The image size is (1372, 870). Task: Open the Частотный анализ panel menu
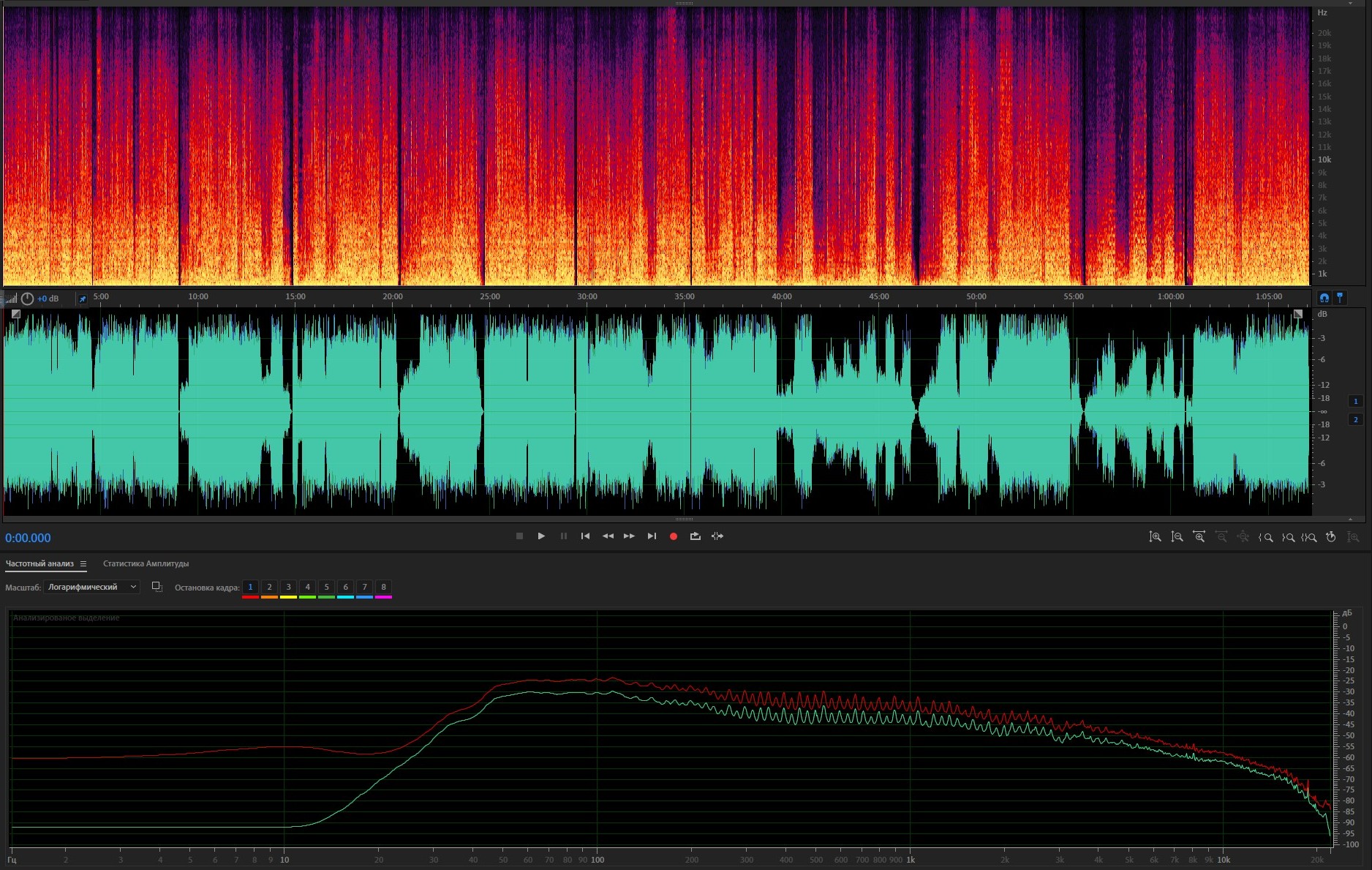(83, 564)
